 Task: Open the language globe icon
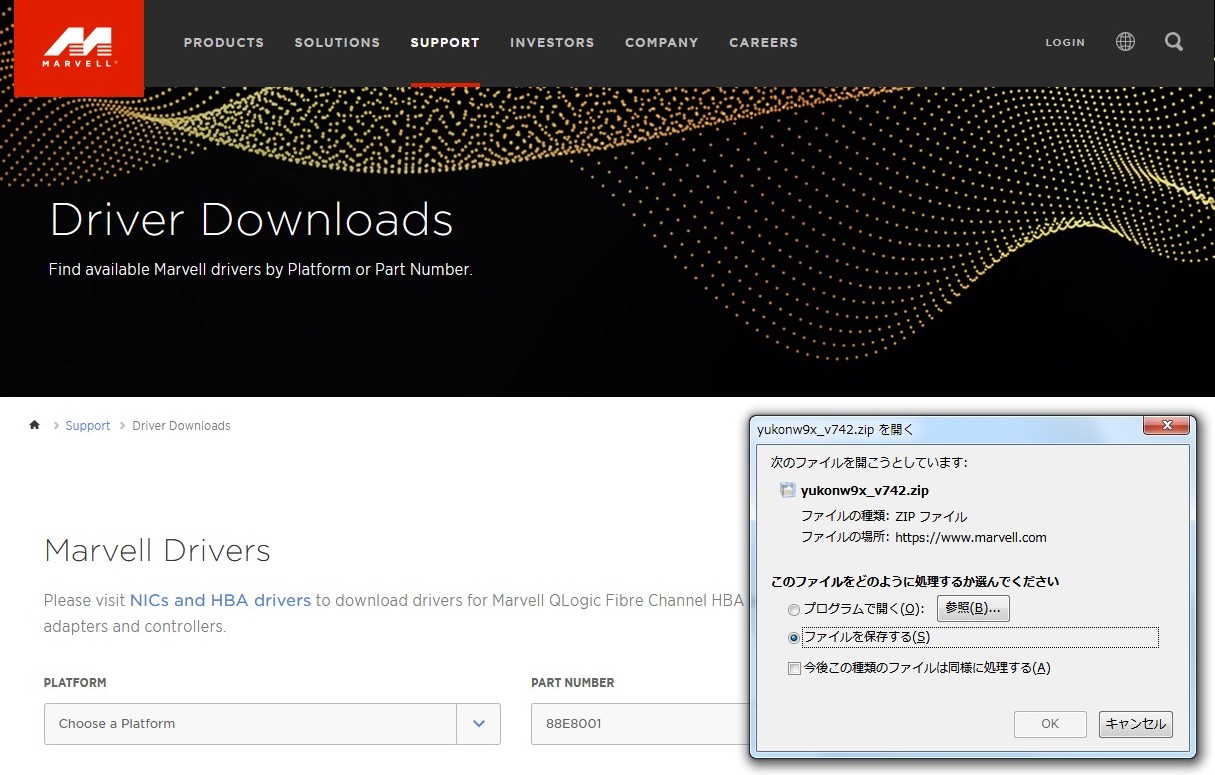point(1125,42)
